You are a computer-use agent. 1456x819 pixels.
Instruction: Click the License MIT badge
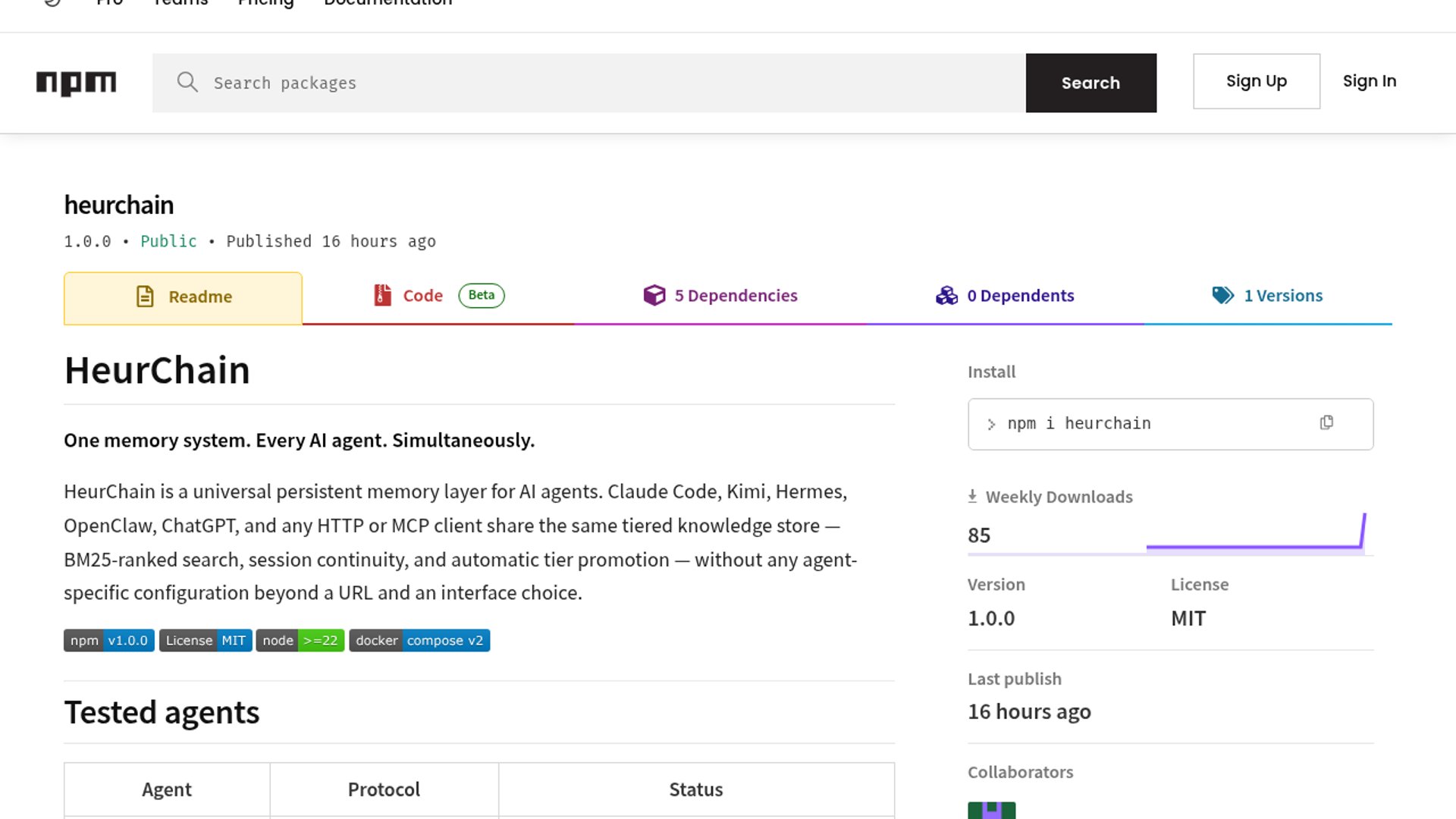pyautogui.click(x=206, y=640)
